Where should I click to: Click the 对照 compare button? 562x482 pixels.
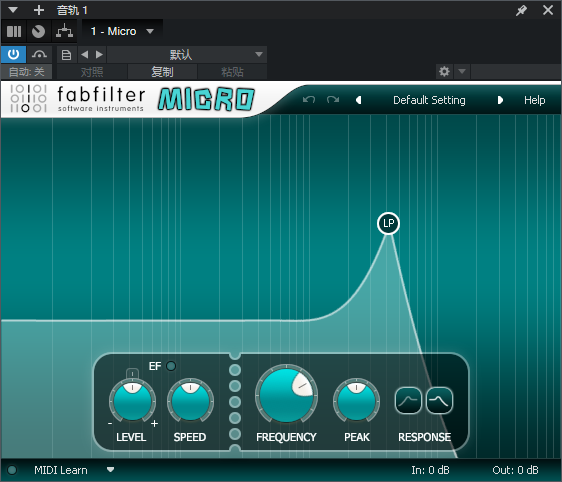92,72
